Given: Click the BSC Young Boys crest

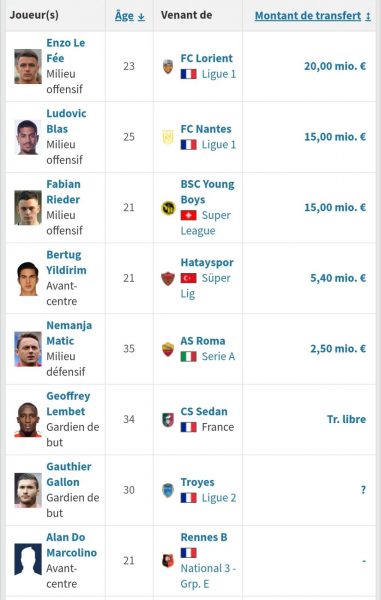Looking at the screenshot, I should (x=168, y=208).
